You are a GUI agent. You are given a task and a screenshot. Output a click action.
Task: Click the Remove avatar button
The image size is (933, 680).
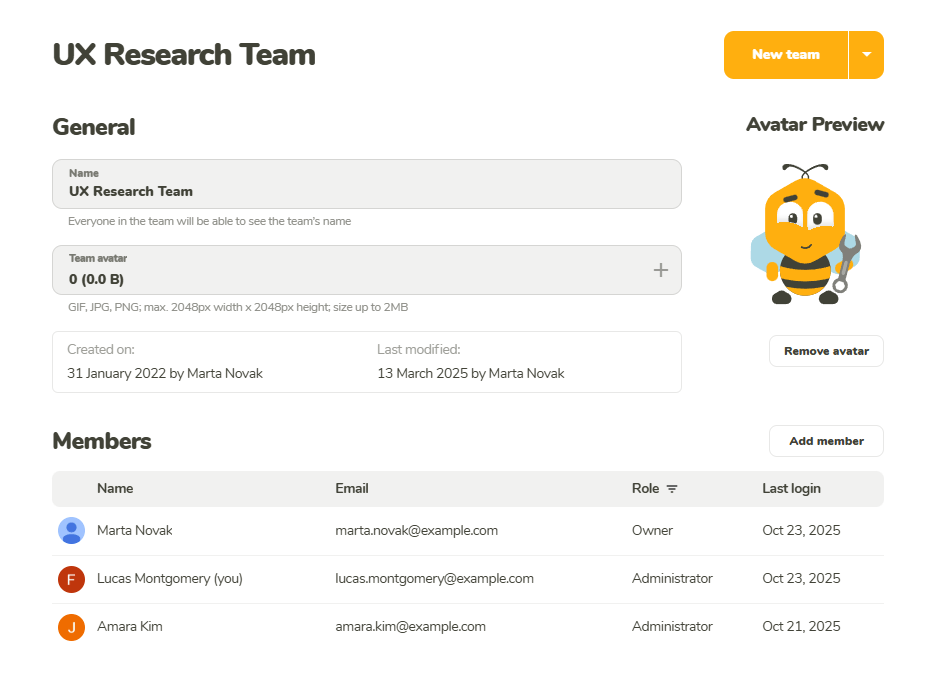pos(825,351)
